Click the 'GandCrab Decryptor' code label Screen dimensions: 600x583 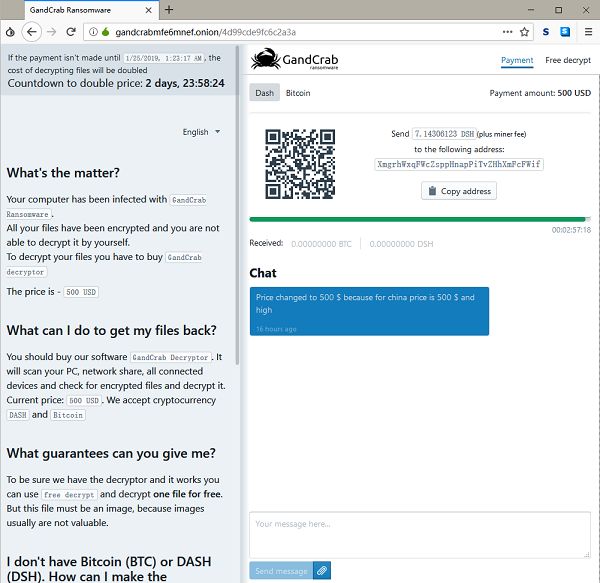170,357
